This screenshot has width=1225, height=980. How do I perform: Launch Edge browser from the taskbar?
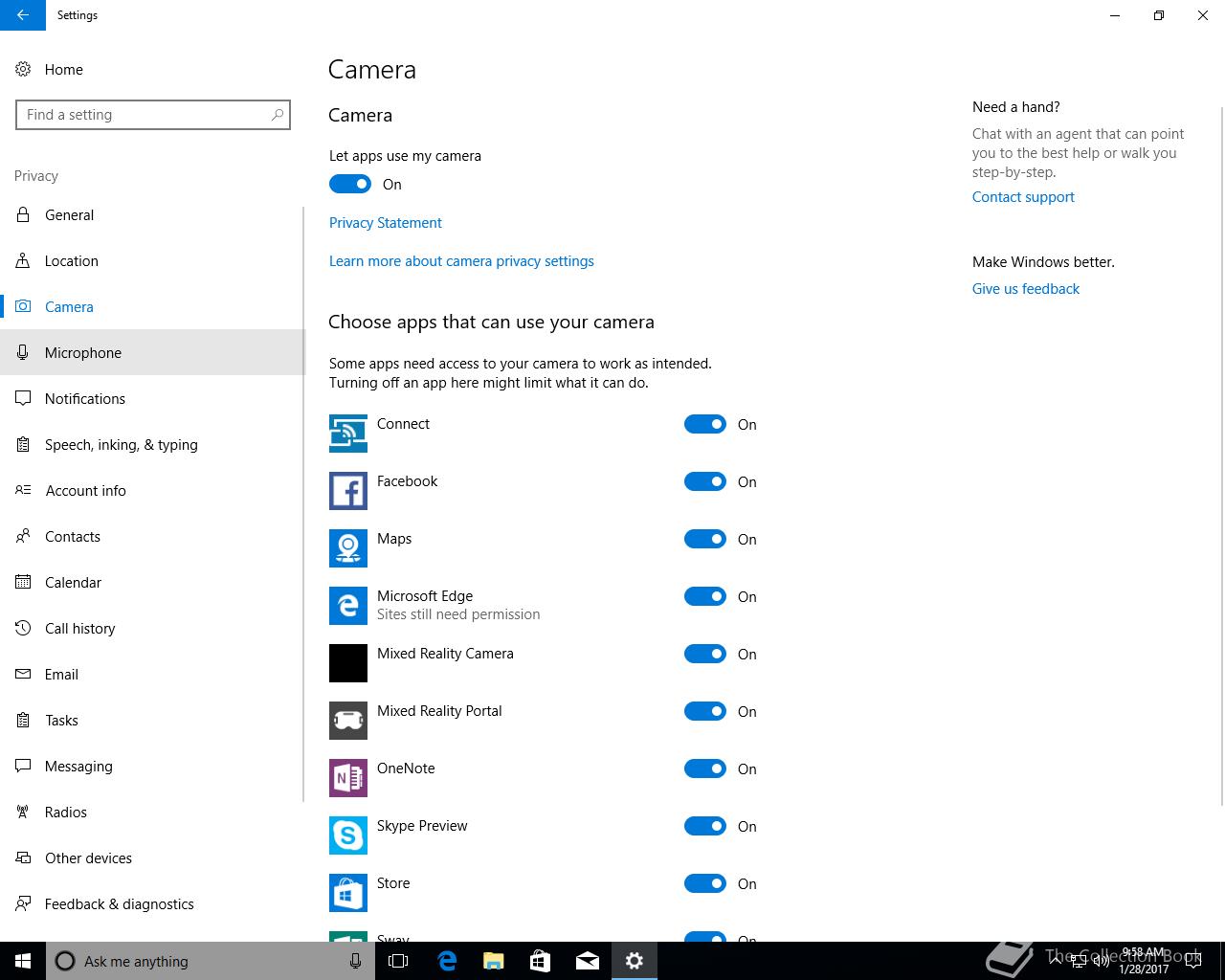446,961
